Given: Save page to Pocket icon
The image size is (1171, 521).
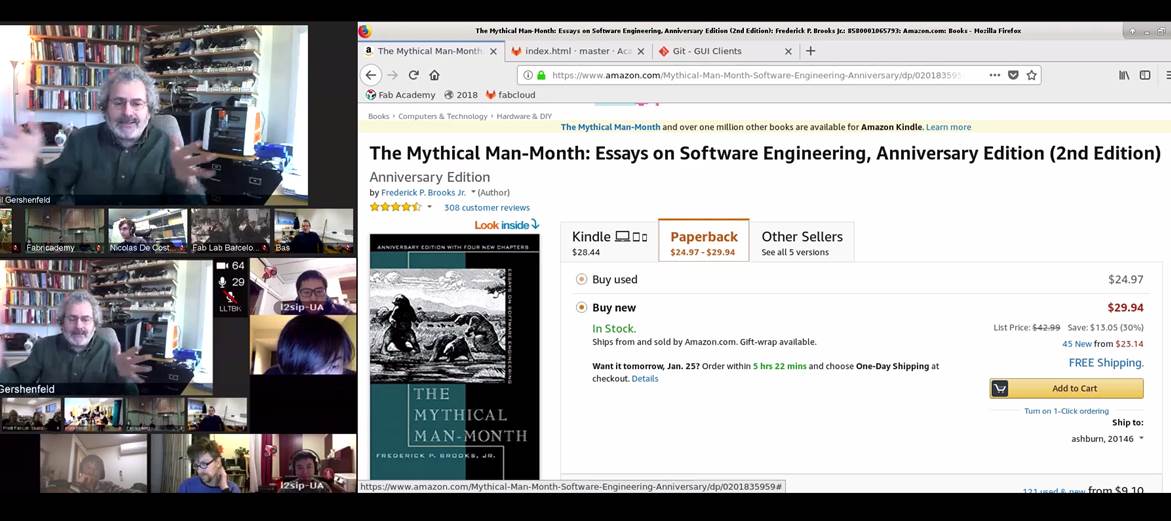Looking at the screenshot, I should 1013,75.
